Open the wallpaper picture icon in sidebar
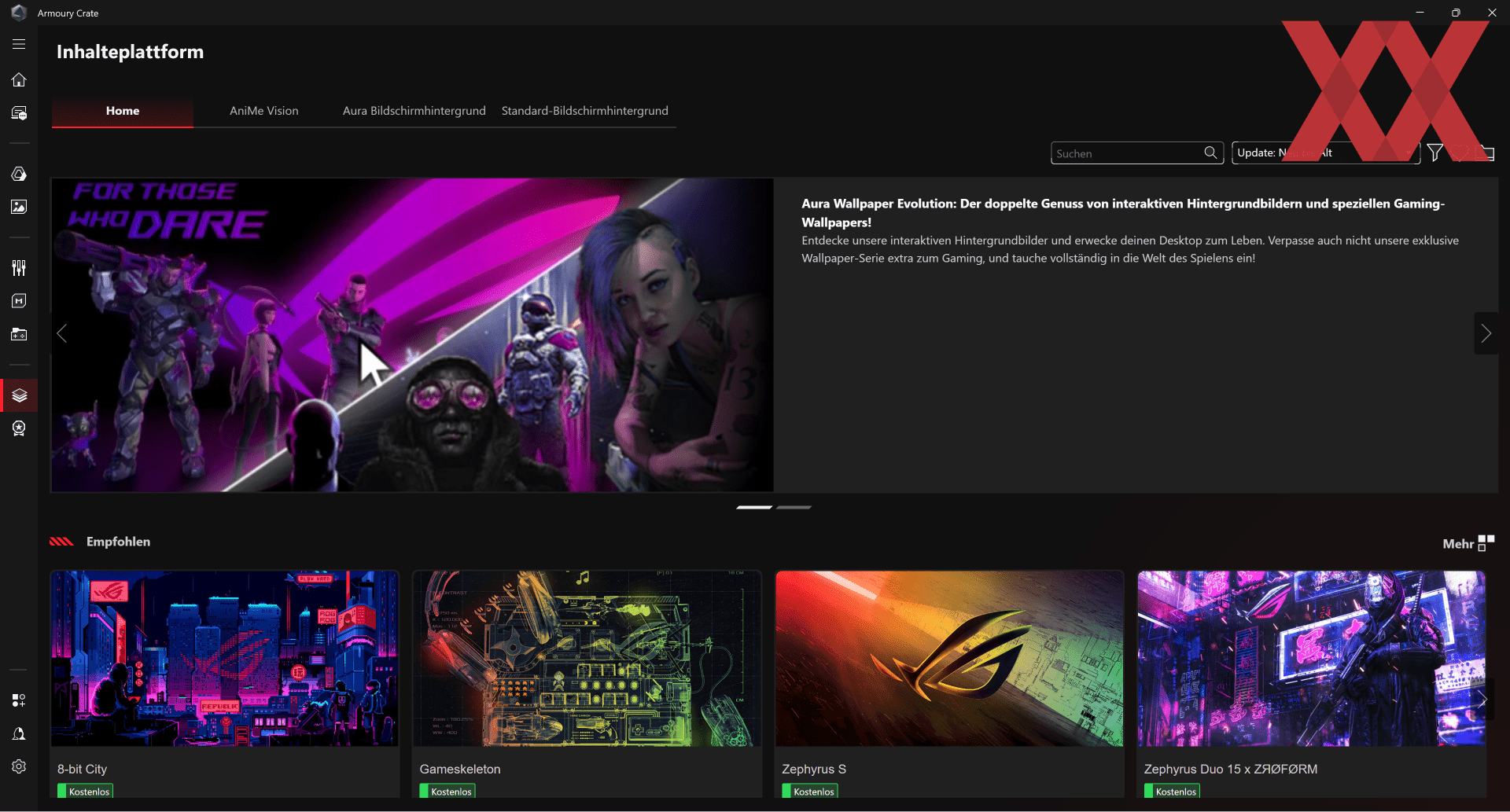Image resolution: width=1510 pixels, height=812 pixels. click(19, 207)
